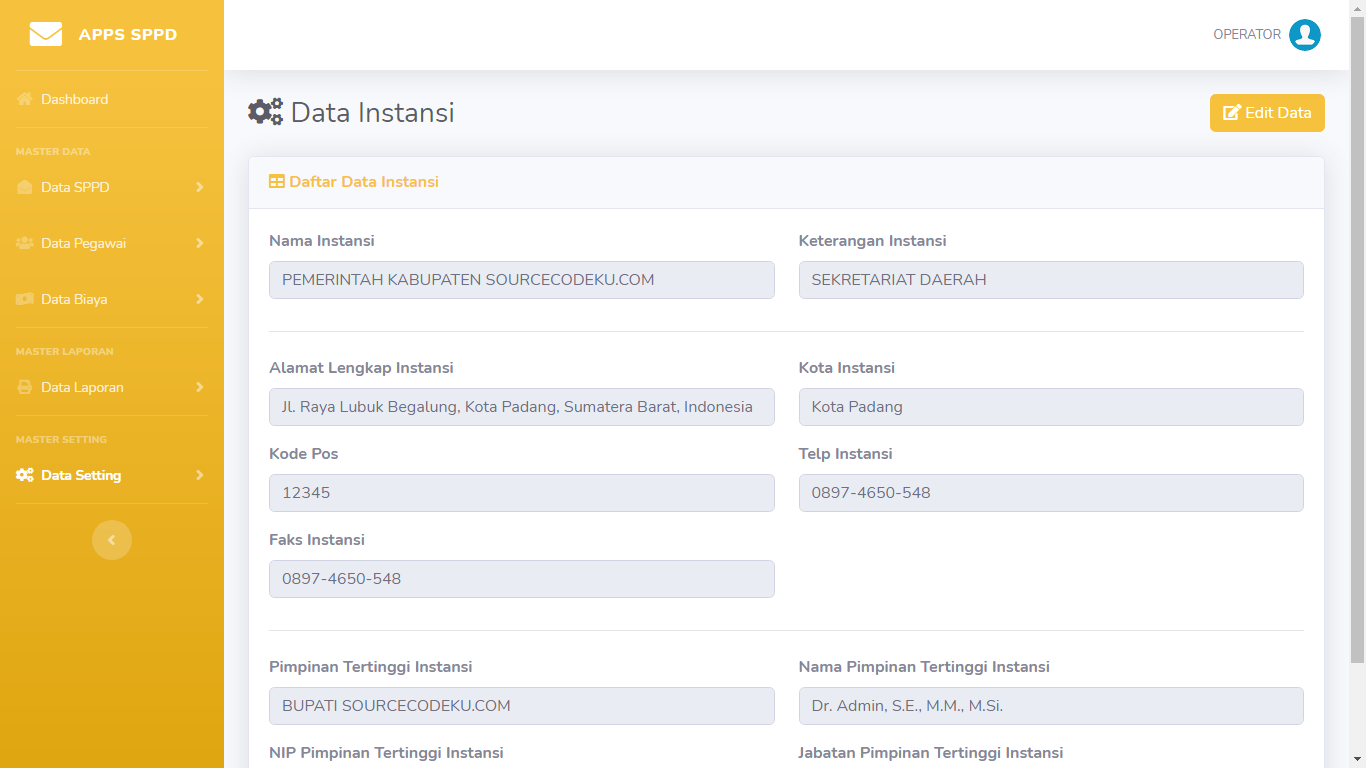This screenshot has width=1366, height=768.
Task: Expand Data Biaya chevron arrow
Action: point(200,299)
